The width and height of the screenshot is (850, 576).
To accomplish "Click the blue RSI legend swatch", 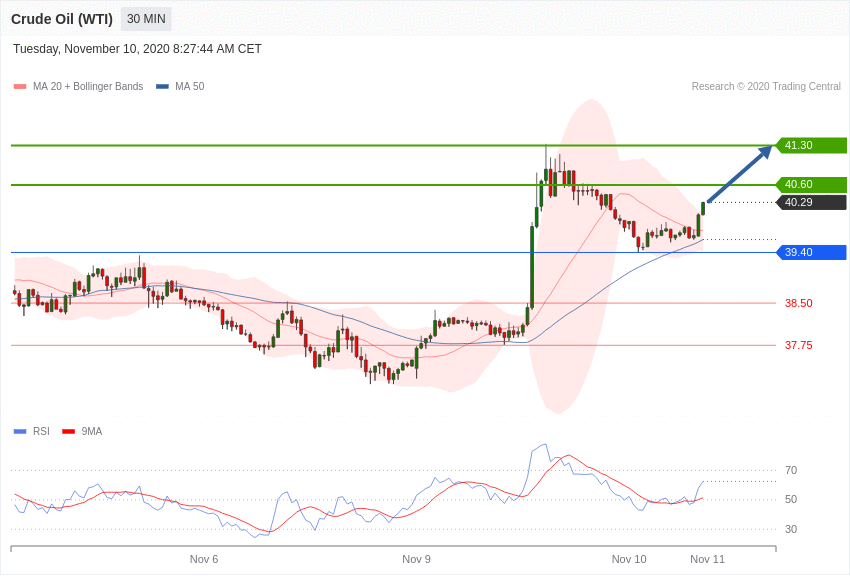I will (20, 432).
